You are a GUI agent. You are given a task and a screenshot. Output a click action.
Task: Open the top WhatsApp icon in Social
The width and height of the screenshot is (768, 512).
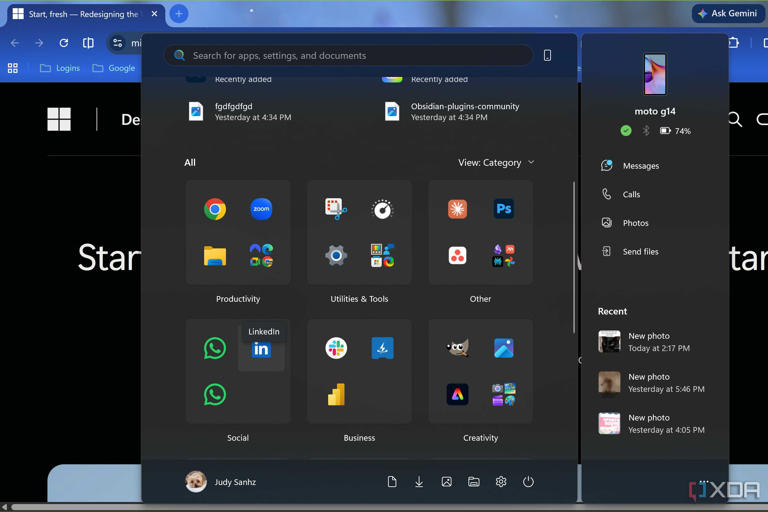215,348
